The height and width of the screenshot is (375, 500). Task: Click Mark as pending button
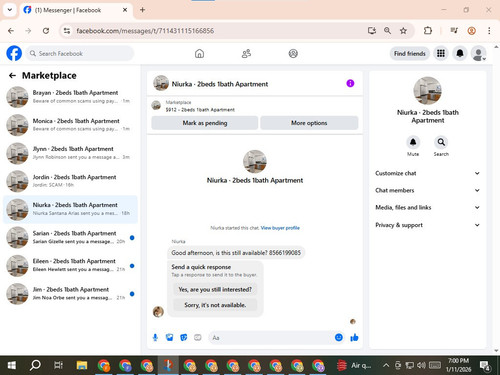coord(205,123)
